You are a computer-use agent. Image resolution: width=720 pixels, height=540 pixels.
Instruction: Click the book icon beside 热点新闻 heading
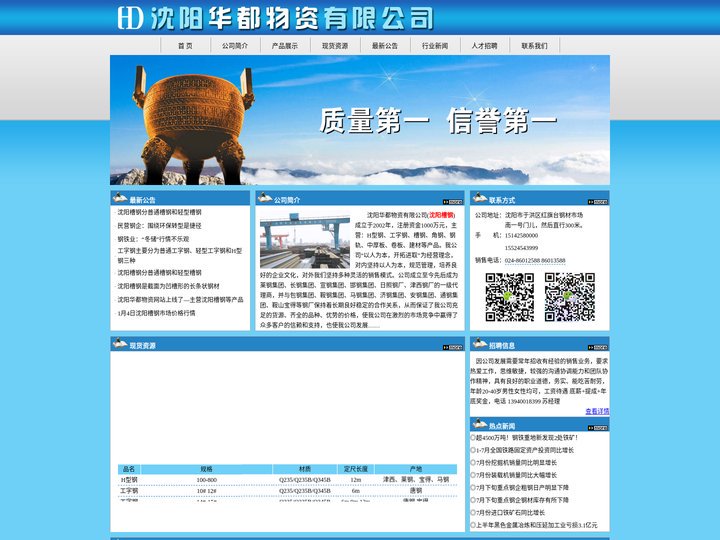pos(480,423)
